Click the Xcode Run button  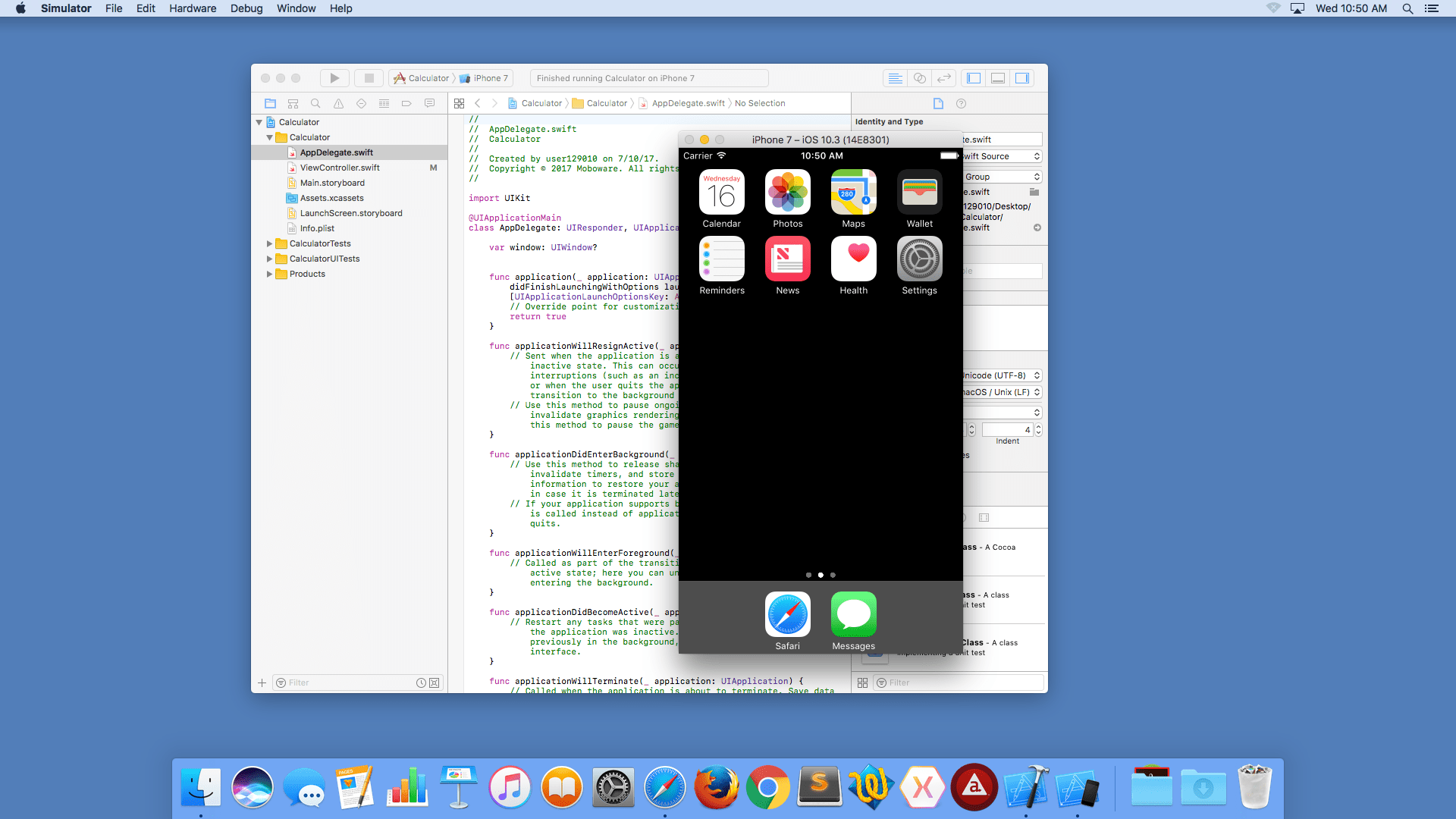click(x=334, y=78)
